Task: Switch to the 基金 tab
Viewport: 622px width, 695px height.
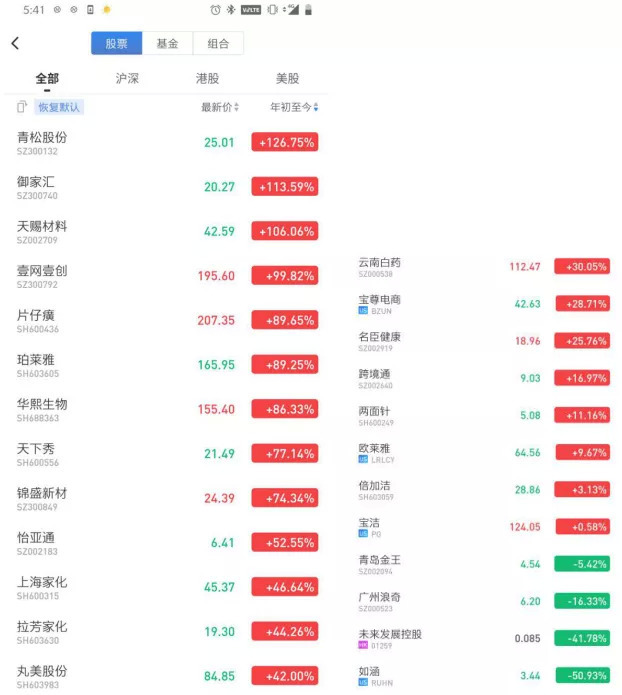Action: 168,43
